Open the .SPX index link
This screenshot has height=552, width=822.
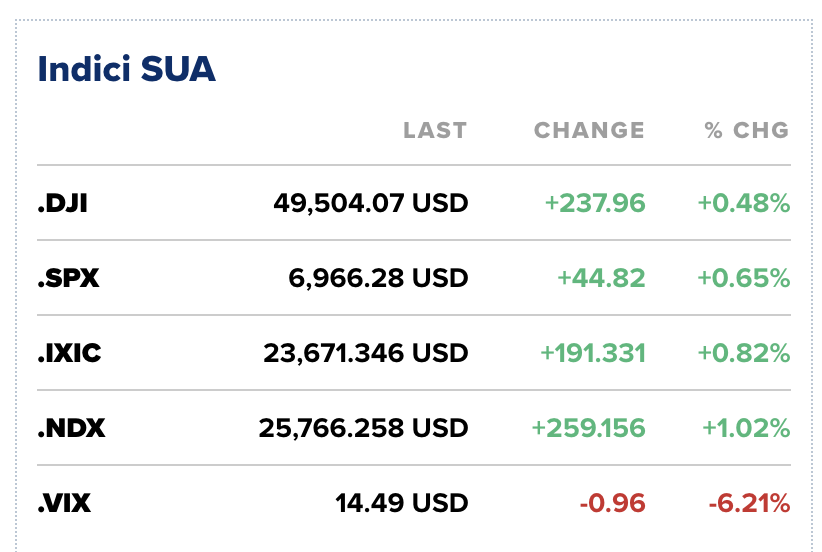coord(68,279)
